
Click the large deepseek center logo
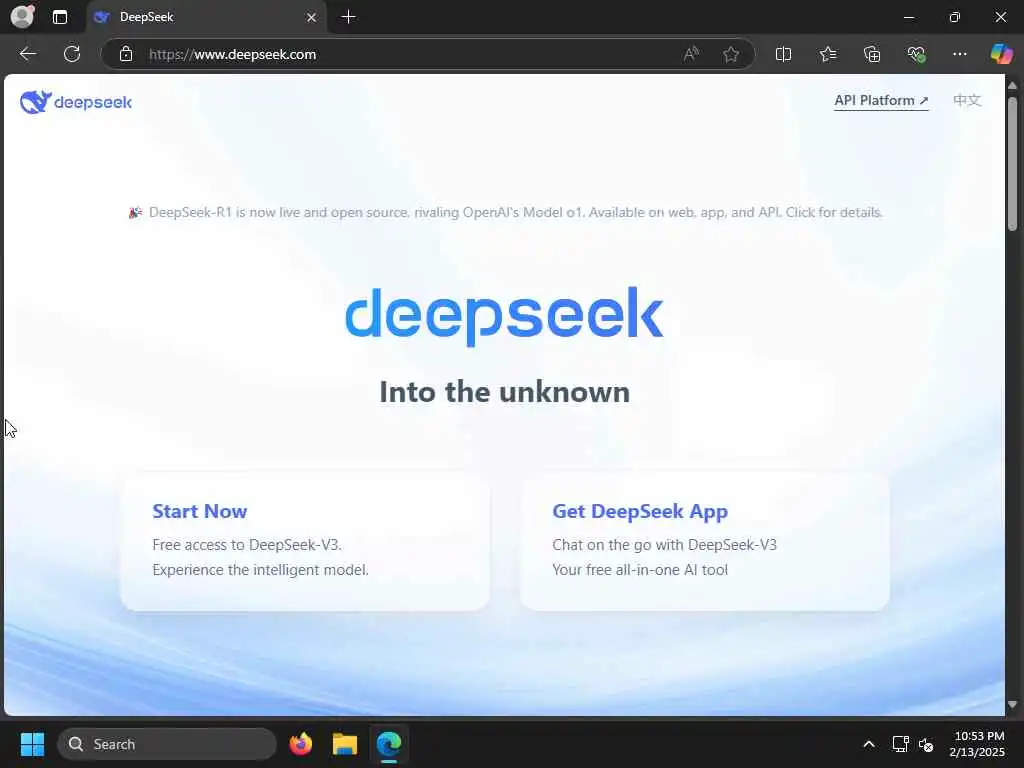[x=504, y=316]
